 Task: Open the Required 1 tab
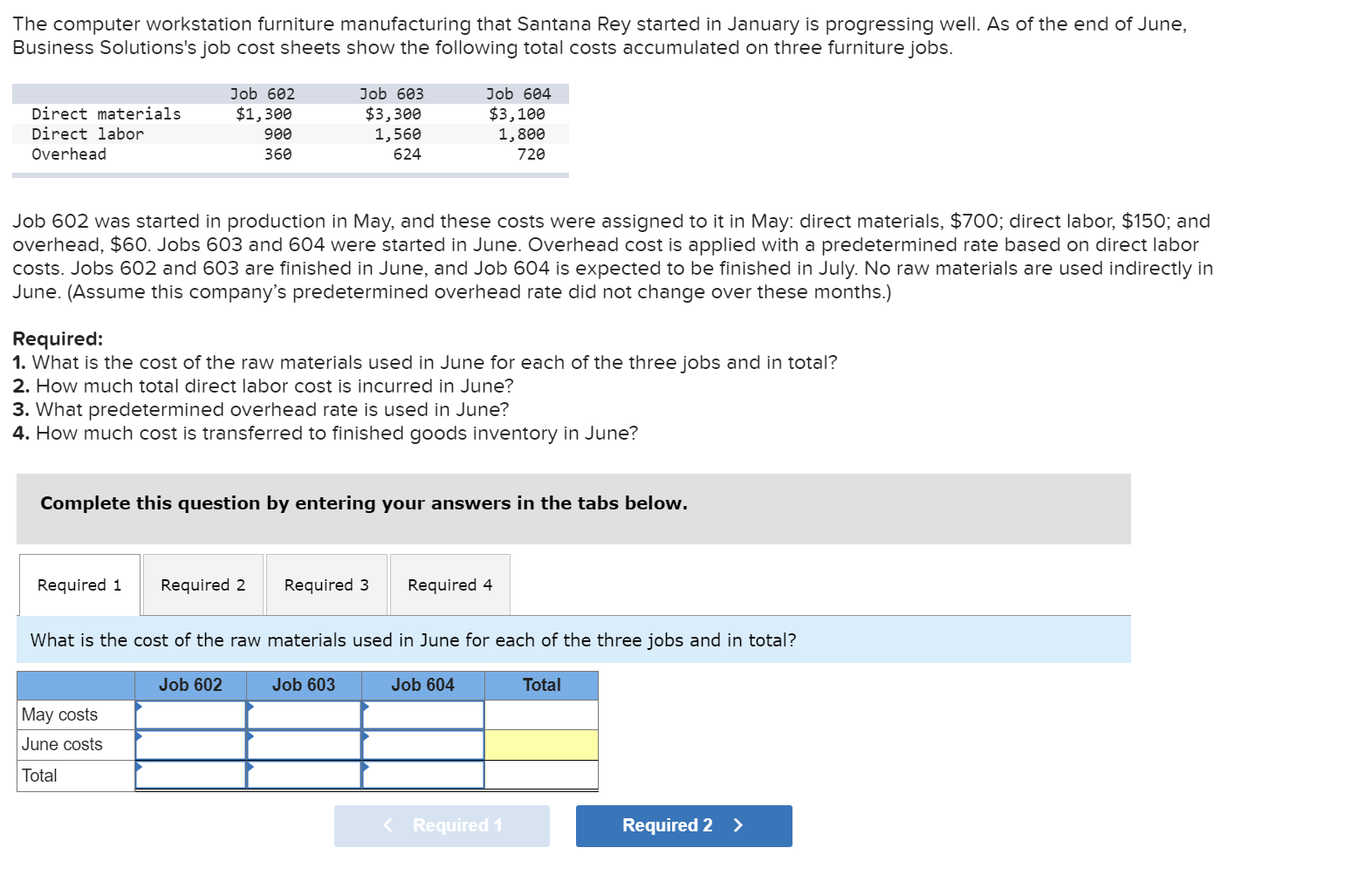pyautogui.click(x=79, y=584)
